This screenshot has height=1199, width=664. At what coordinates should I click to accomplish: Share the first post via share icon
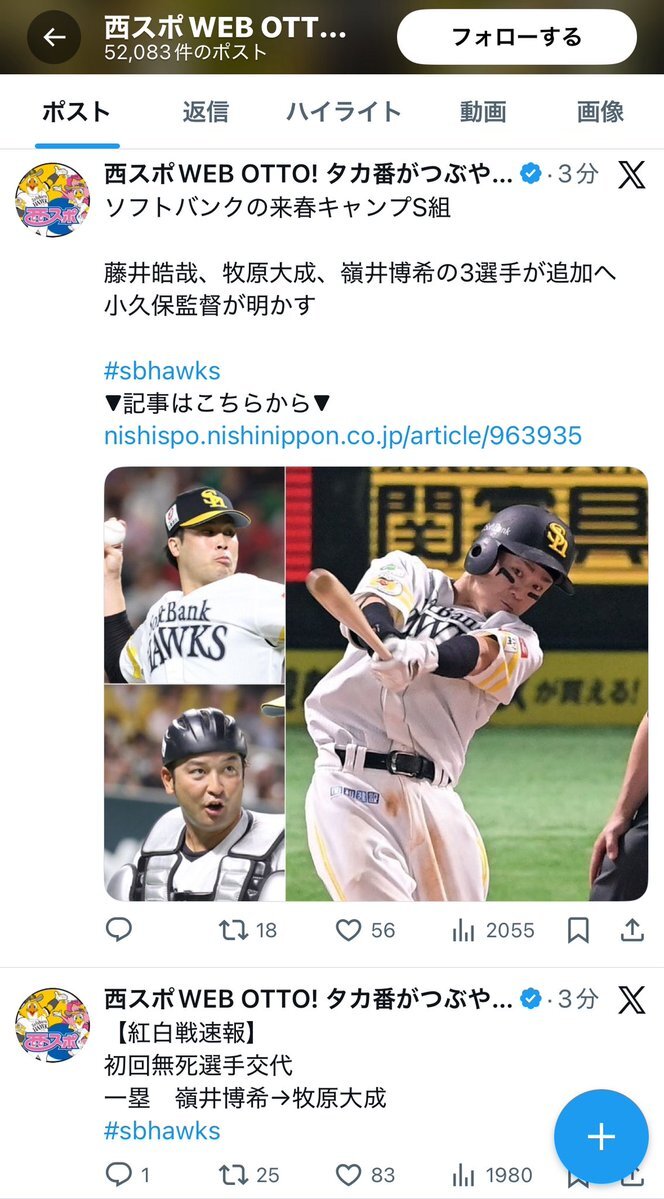click(632, 930)
